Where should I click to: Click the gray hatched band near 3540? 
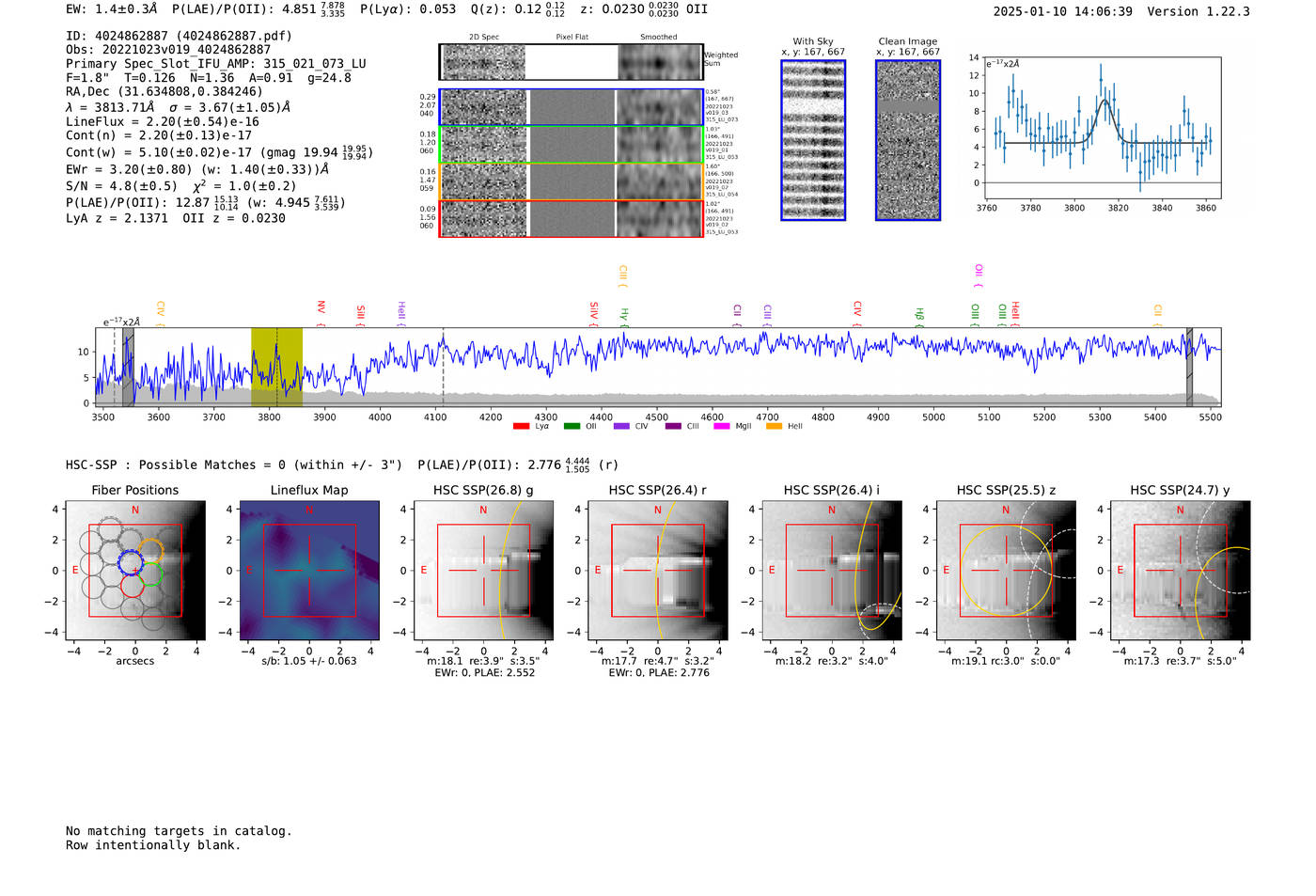[128, 367]
